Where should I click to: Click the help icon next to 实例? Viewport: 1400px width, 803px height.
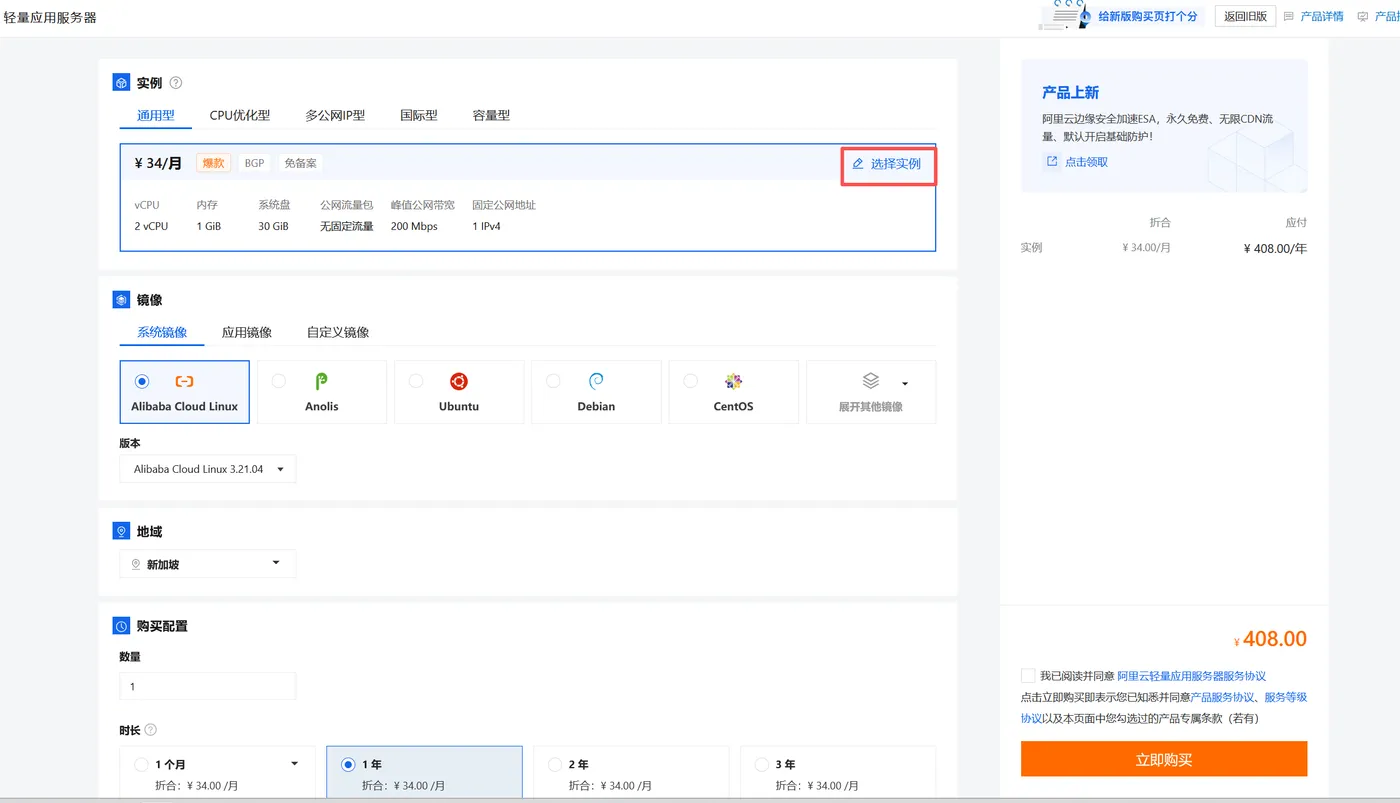pos(176,83)
